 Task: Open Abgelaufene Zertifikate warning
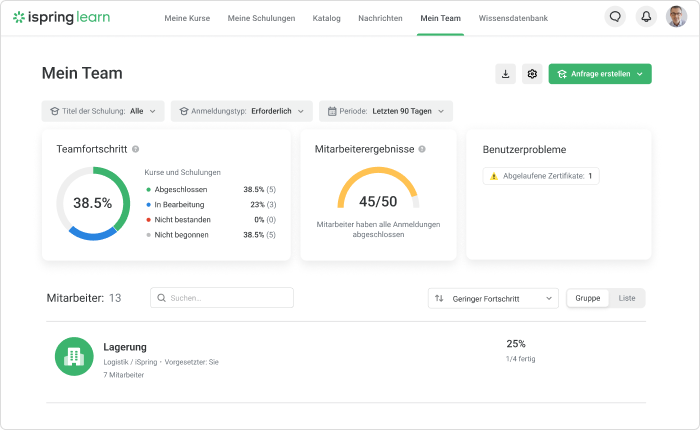pyautogui.click(x=540, y=176)
